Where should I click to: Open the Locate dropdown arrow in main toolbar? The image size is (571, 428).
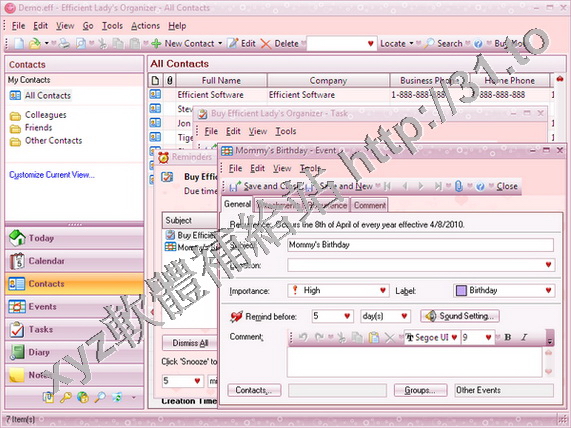coord(411,44)
